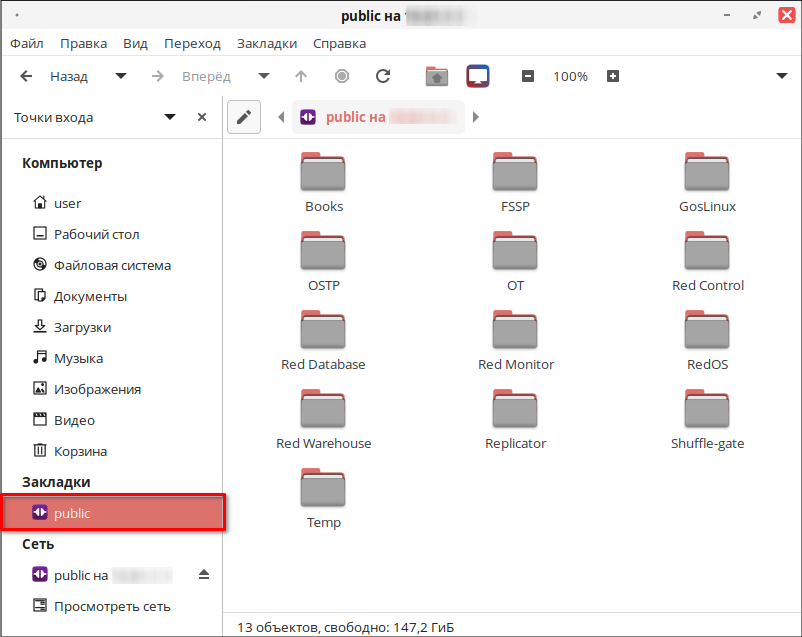Select the OSTP folder
This screenshot has width=802, height=637.
(324, 261)
